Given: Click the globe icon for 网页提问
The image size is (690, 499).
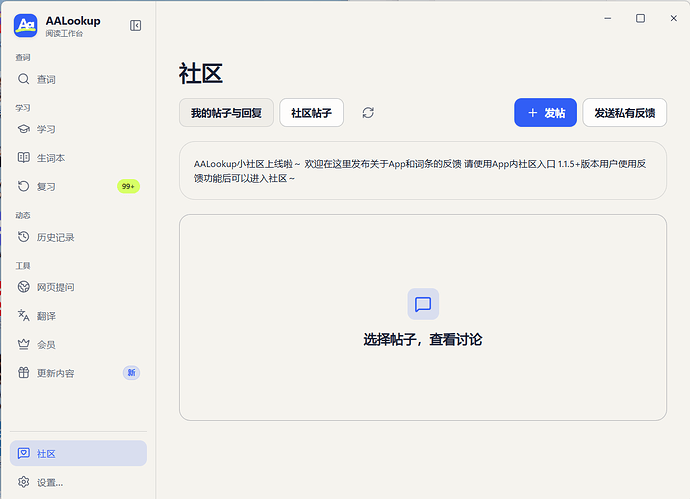Looking at the screenshot, I should 23,287.
